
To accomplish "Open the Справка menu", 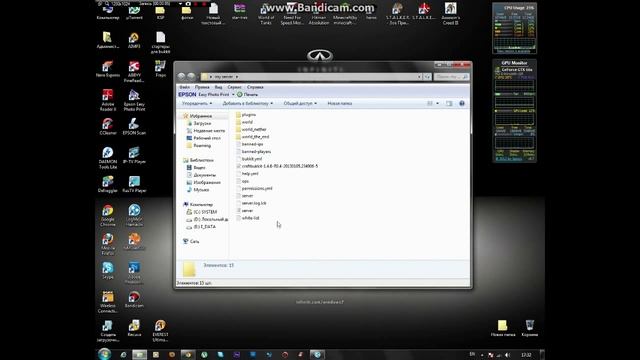I will click(255, 87).
